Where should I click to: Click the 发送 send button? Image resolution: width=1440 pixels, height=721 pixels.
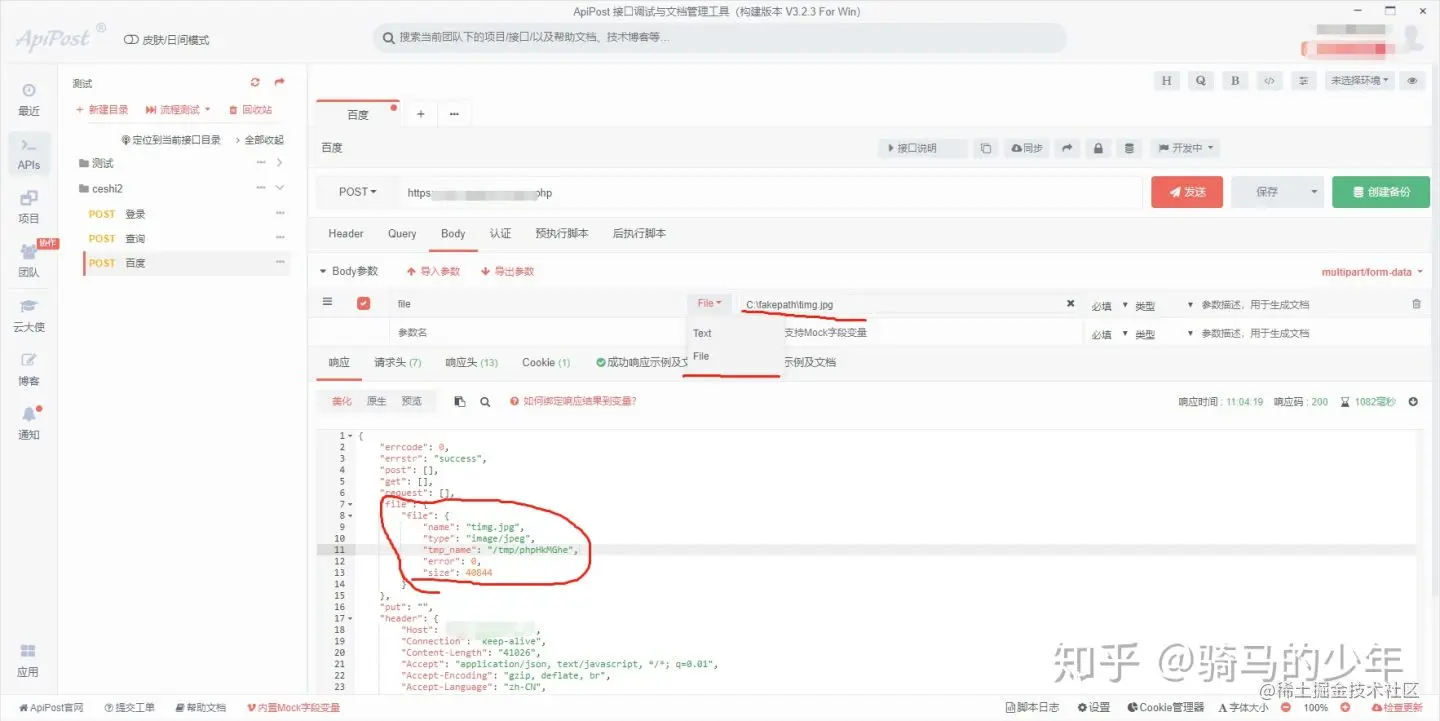pos(1187,192)
